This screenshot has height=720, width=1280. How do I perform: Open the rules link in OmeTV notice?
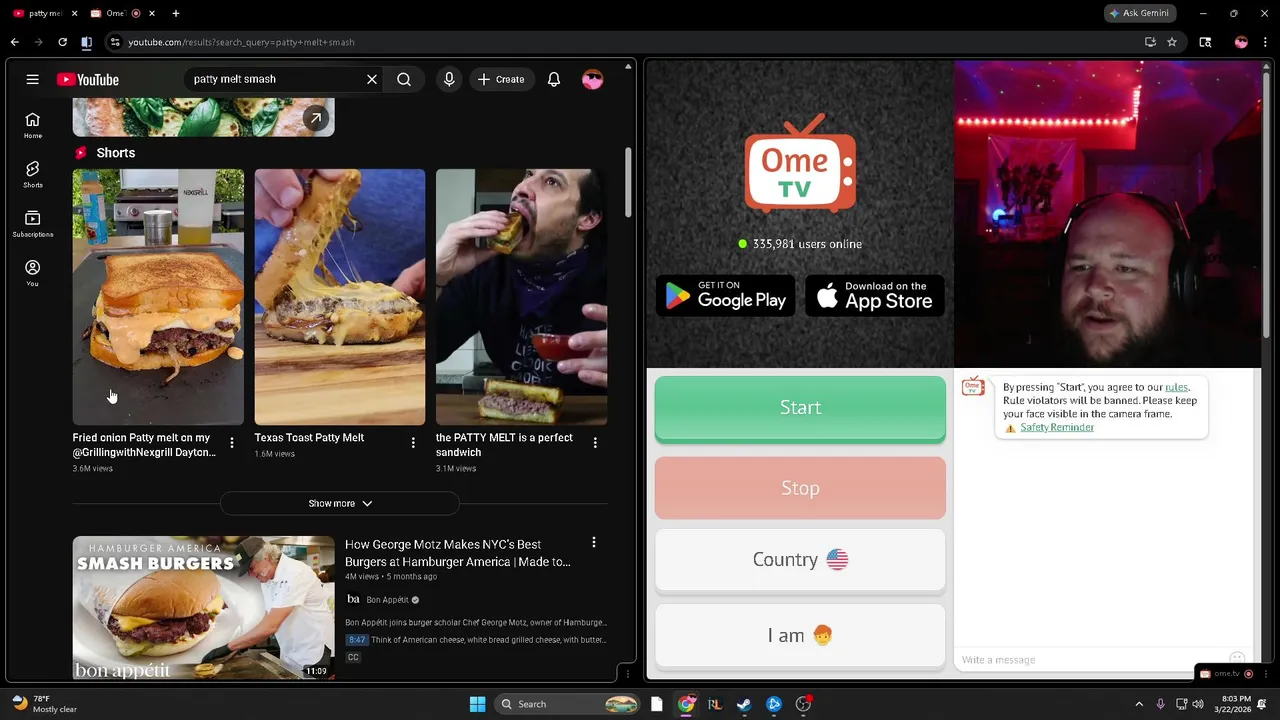tap(1176, 387)
